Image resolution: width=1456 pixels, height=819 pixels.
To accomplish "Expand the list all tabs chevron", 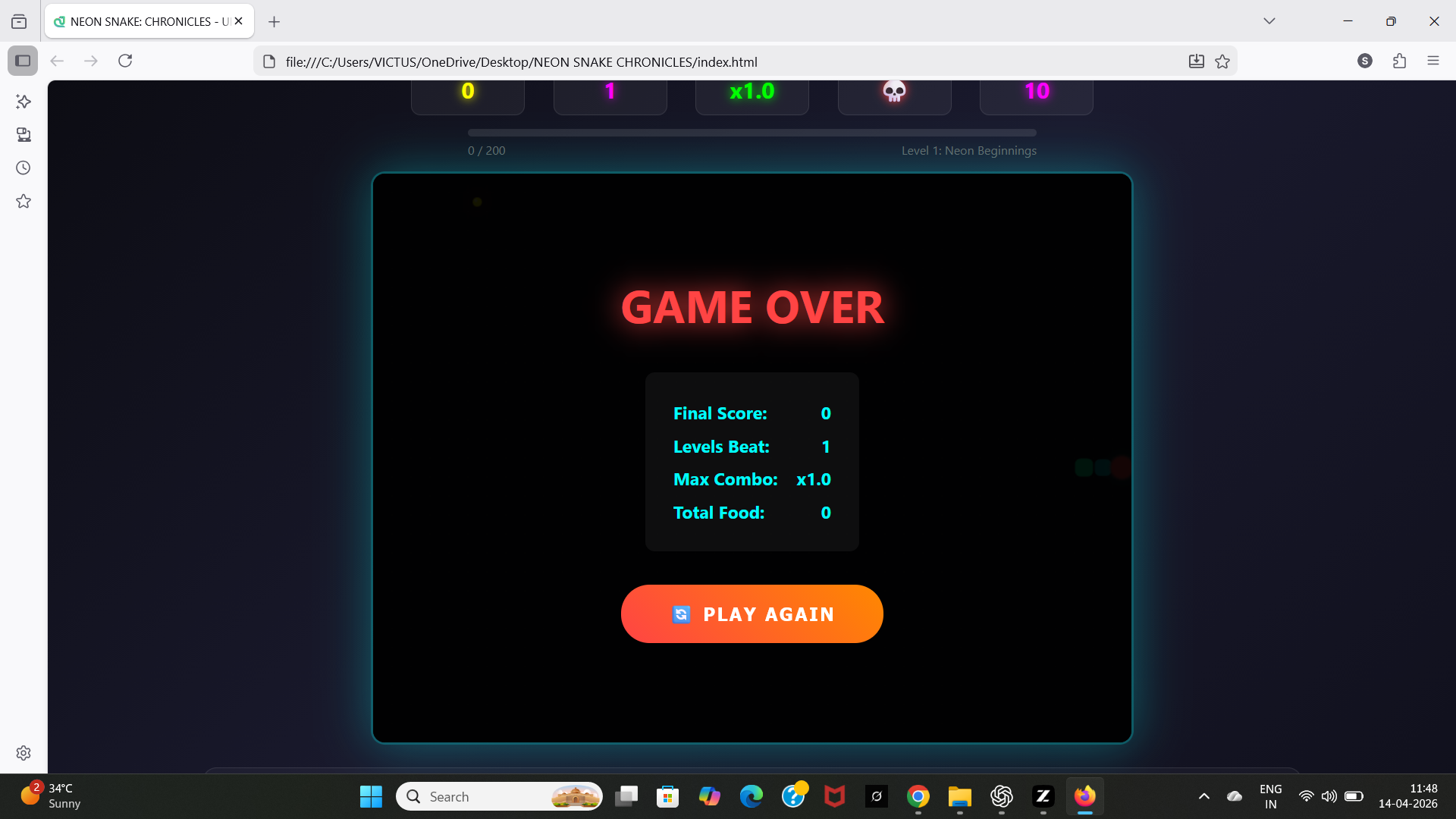I will point(1269,21).
